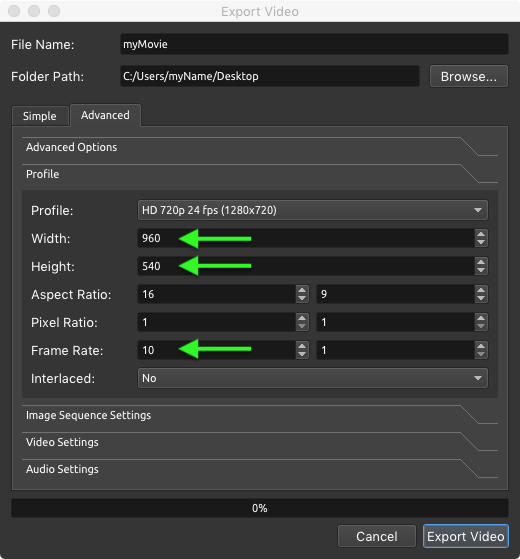520x559 pixels.
Task: Select the Advanced tab
Action: (105, 115)
